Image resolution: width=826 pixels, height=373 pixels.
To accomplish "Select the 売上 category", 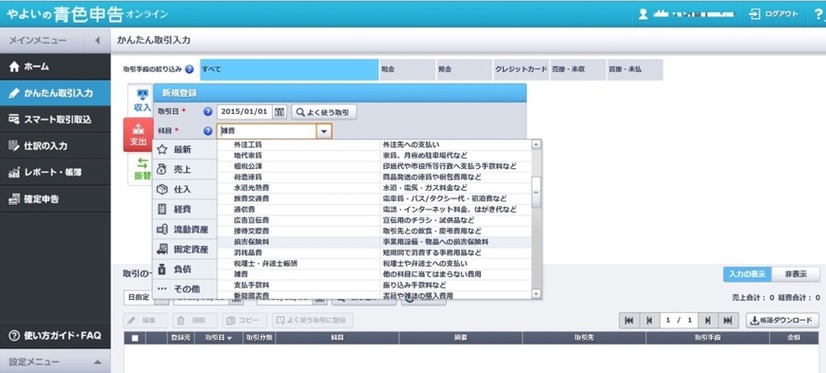I will tap(184, 170).
